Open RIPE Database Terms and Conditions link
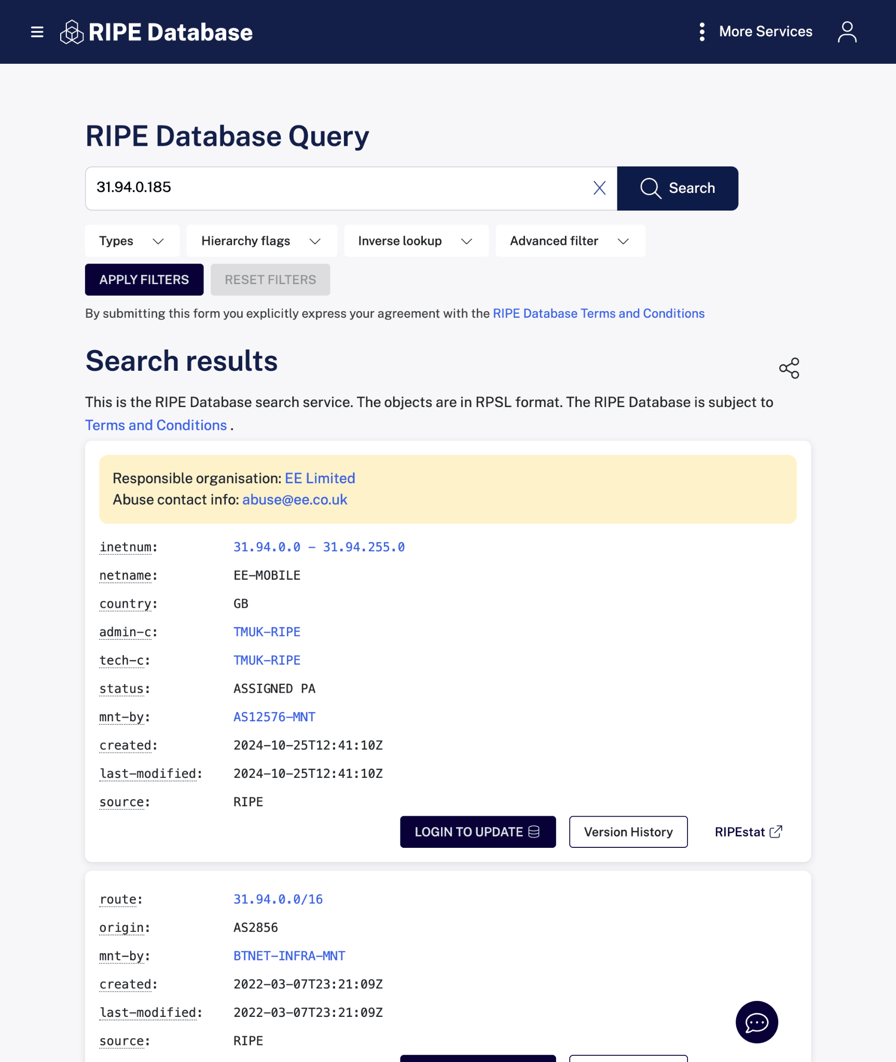 tap(599, 314)
